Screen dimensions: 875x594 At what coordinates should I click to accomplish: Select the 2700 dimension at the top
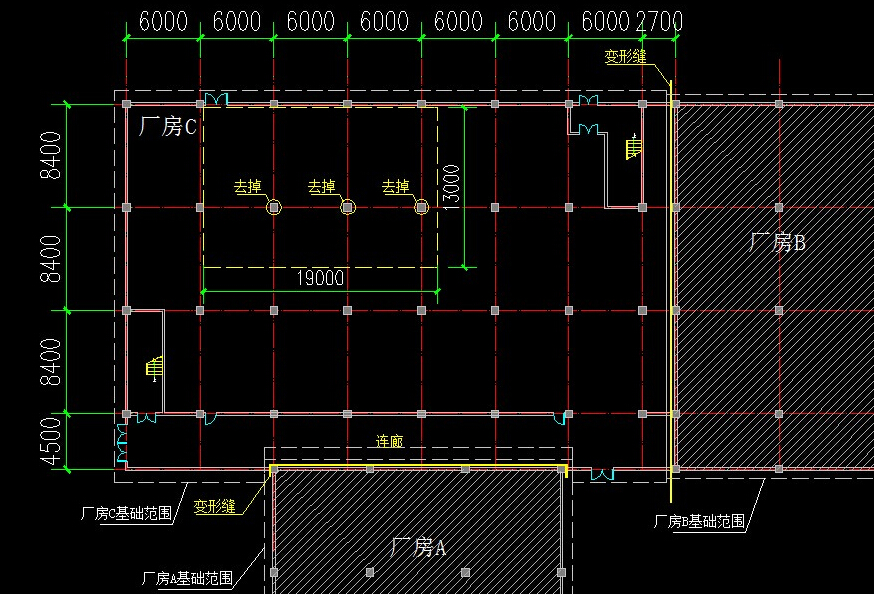point(659,21)
